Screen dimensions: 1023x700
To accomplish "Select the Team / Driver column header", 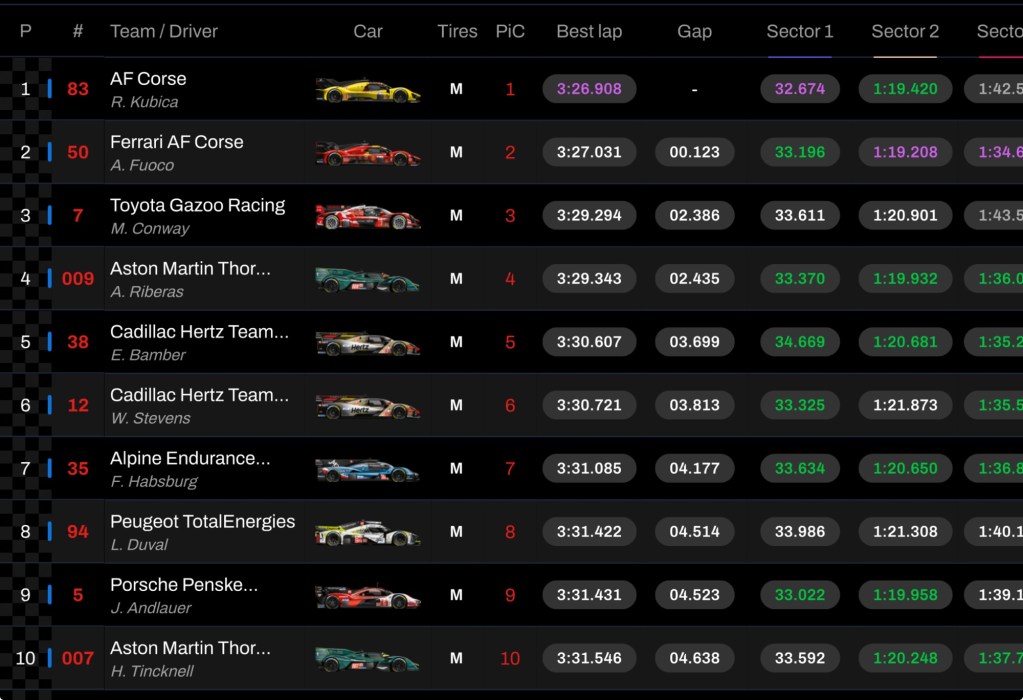I will click(164, 31).
